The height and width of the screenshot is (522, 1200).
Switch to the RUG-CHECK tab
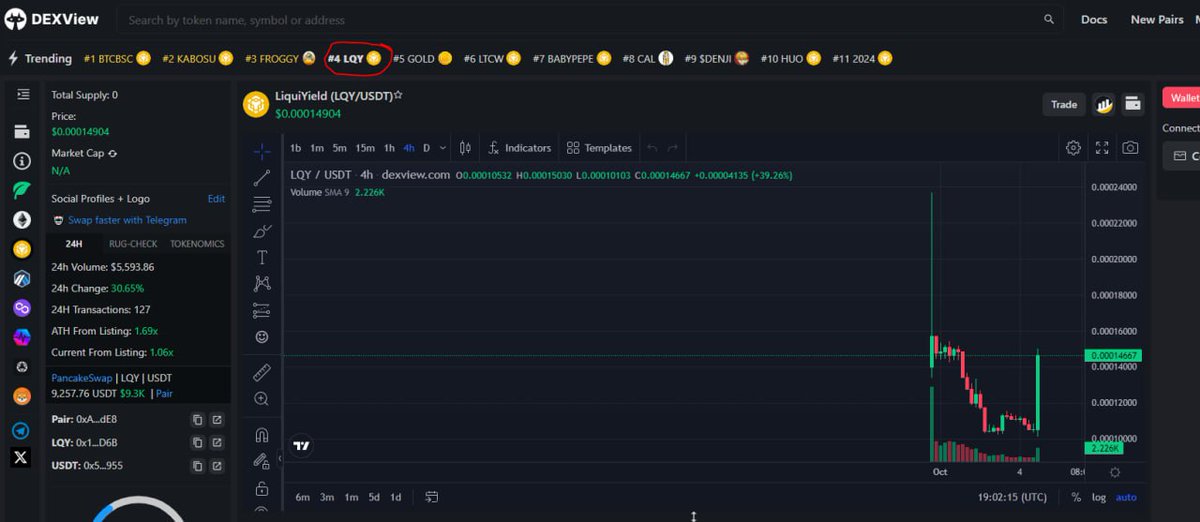pos(133,244)
